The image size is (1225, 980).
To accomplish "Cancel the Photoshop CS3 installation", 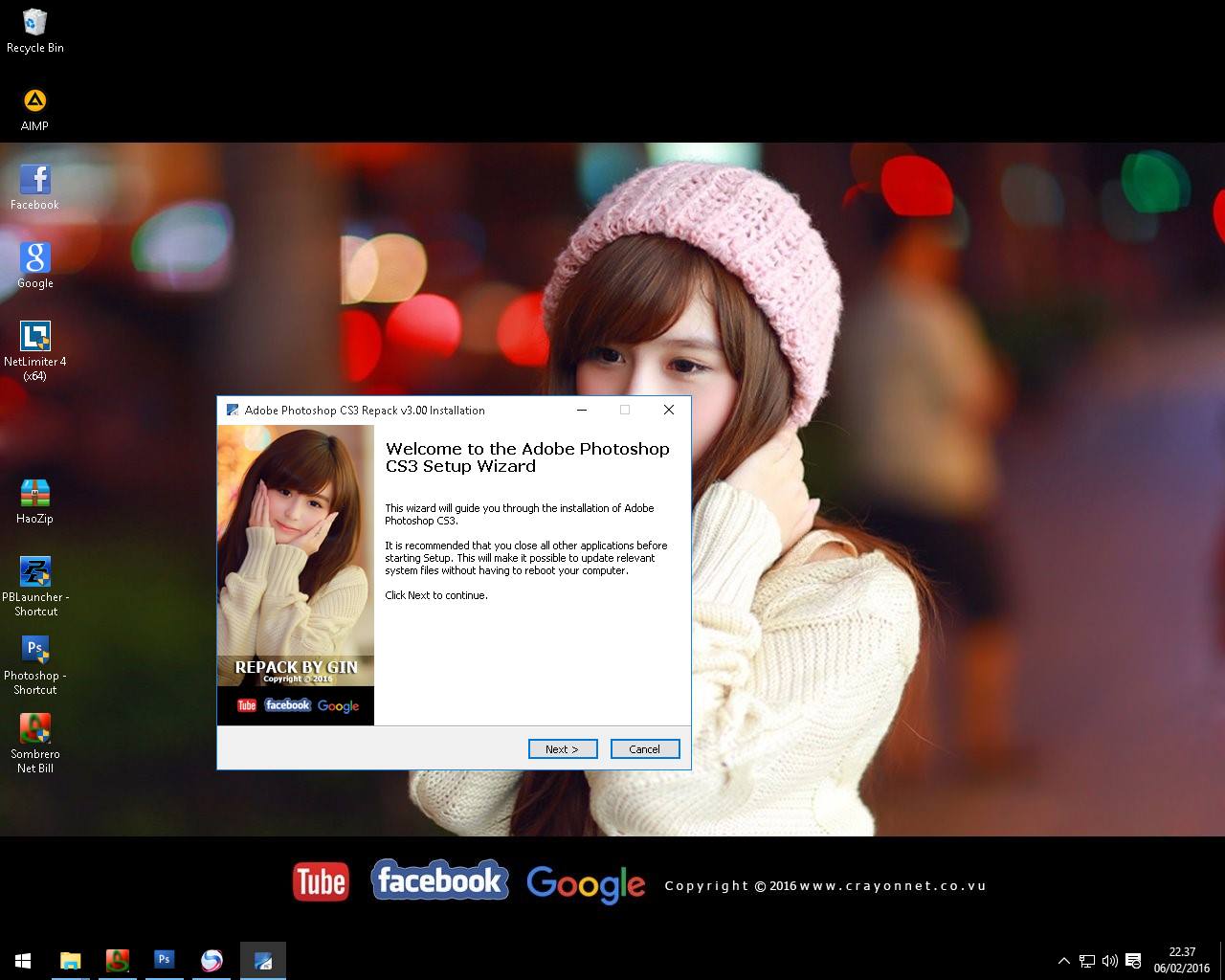I will pyautogui.click(x=645, y=749).
